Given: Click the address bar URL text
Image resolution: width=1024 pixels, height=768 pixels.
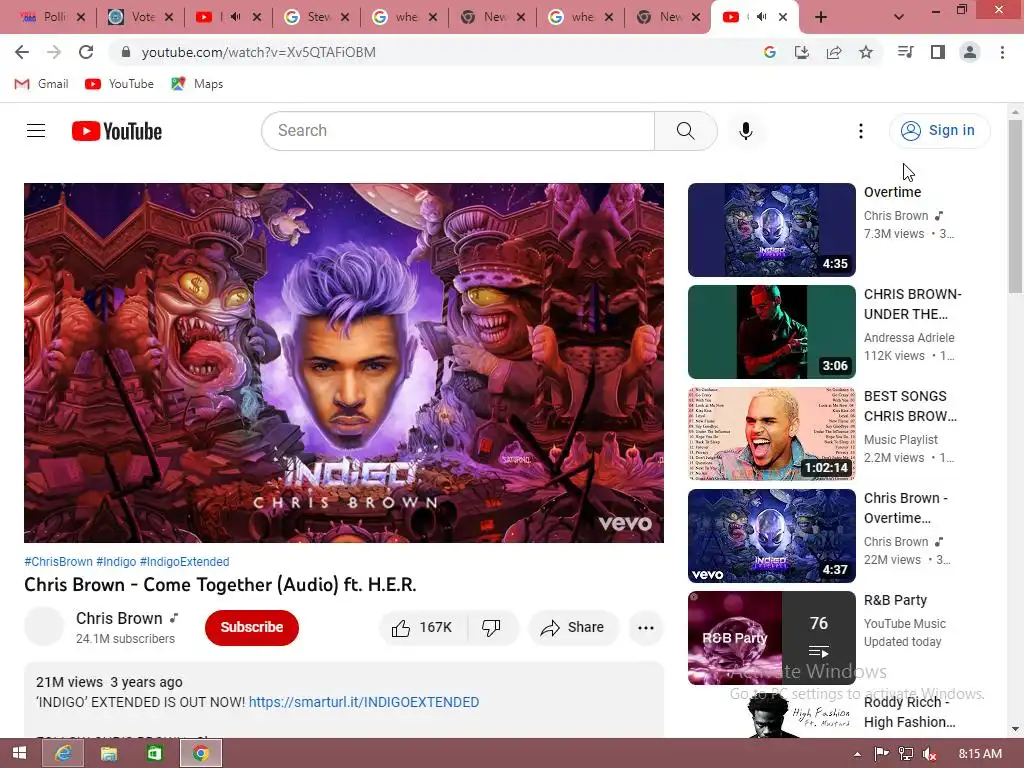Looking at the screenshot, I should 259,52.
